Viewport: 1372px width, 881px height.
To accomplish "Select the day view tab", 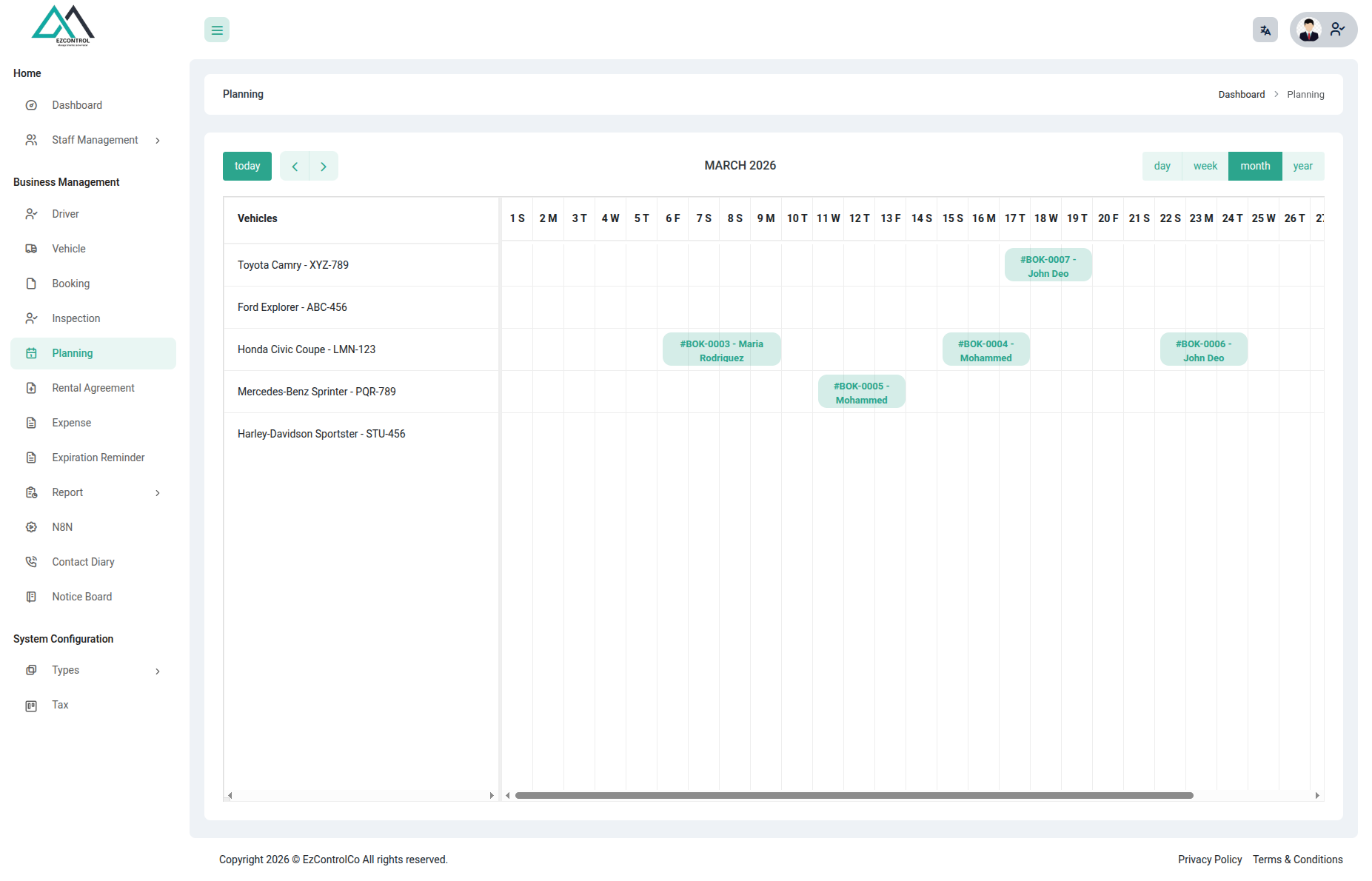I will tap(1162, 166).
